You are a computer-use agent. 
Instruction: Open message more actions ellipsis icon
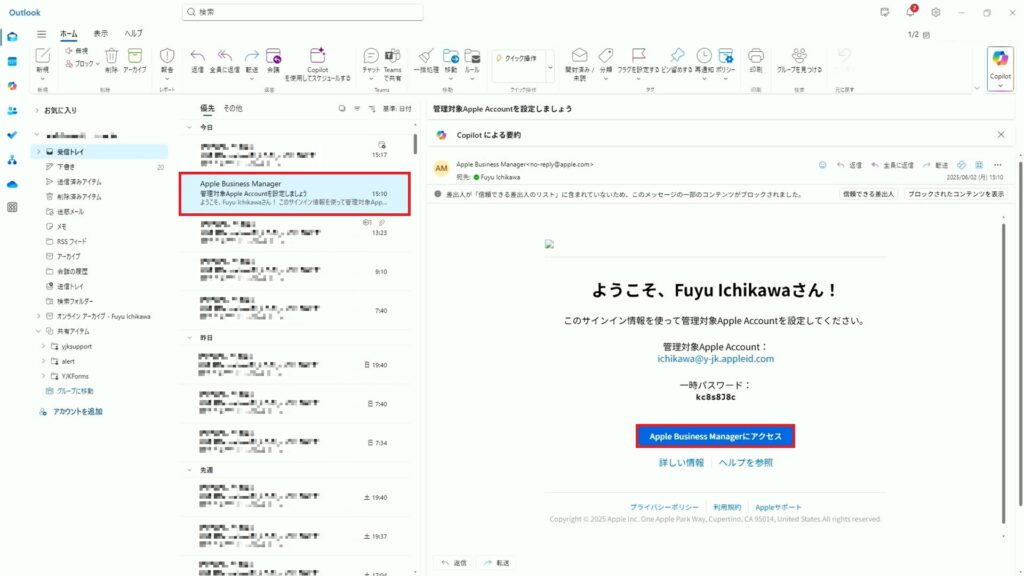tap(997, 165)
